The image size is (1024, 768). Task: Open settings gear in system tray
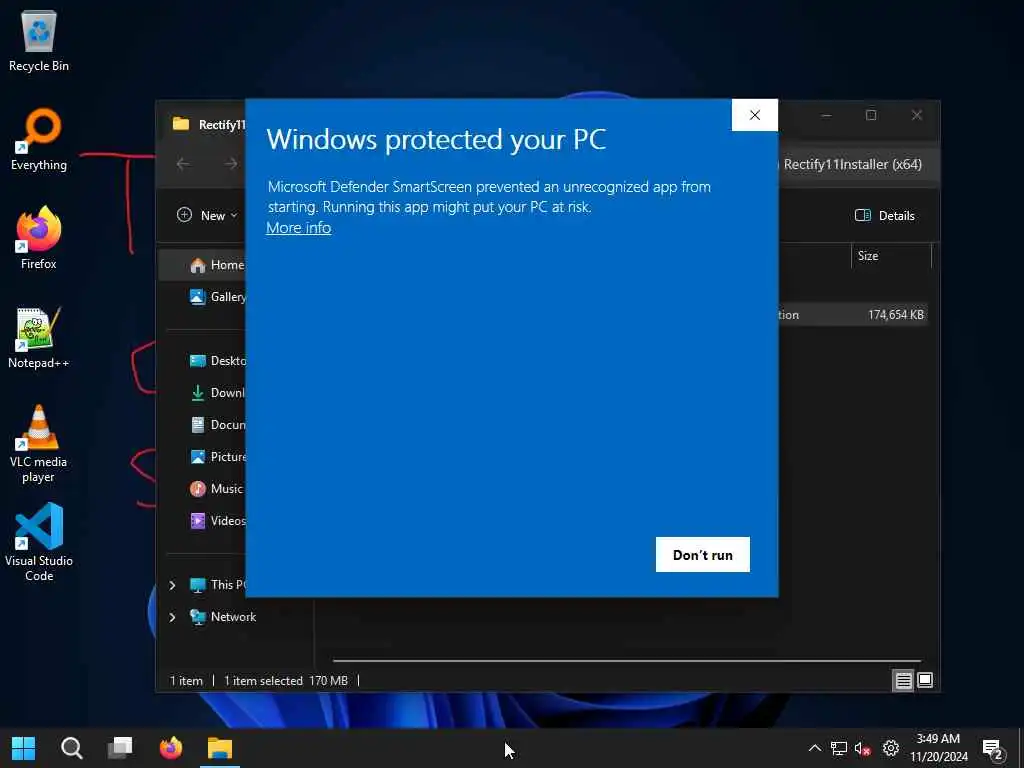891,748
